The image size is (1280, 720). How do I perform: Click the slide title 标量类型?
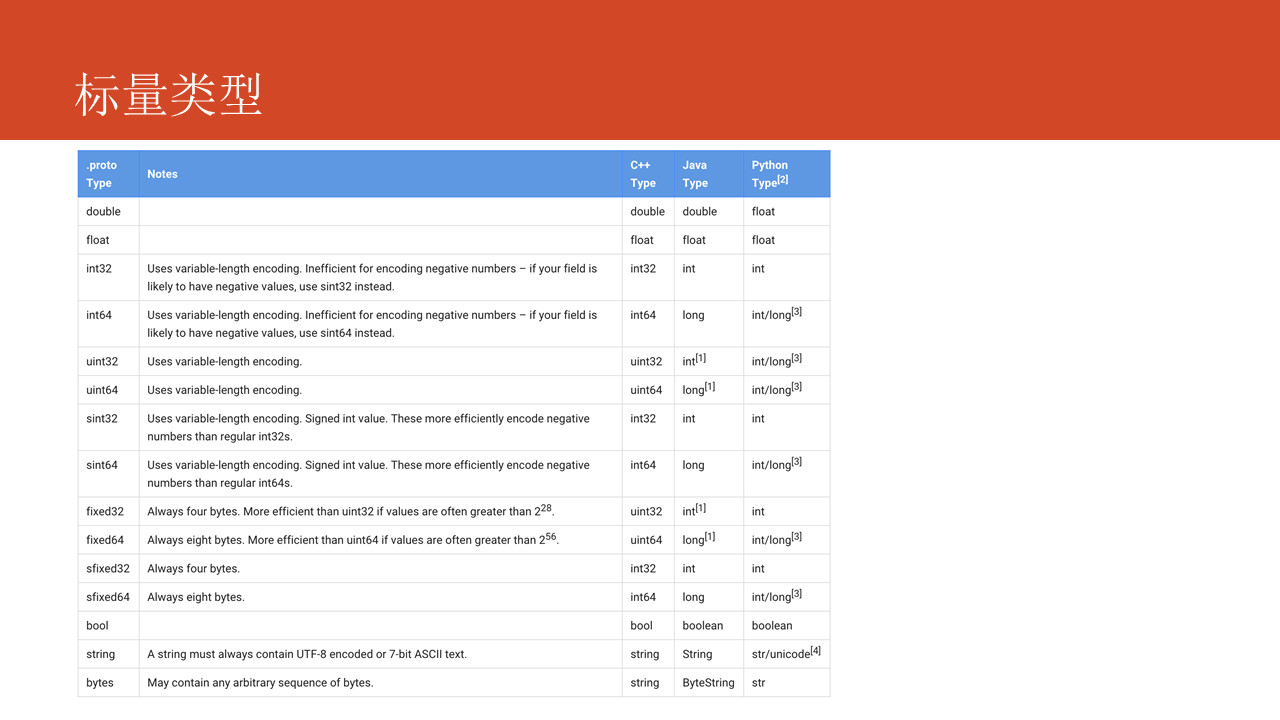coord(168,95)
